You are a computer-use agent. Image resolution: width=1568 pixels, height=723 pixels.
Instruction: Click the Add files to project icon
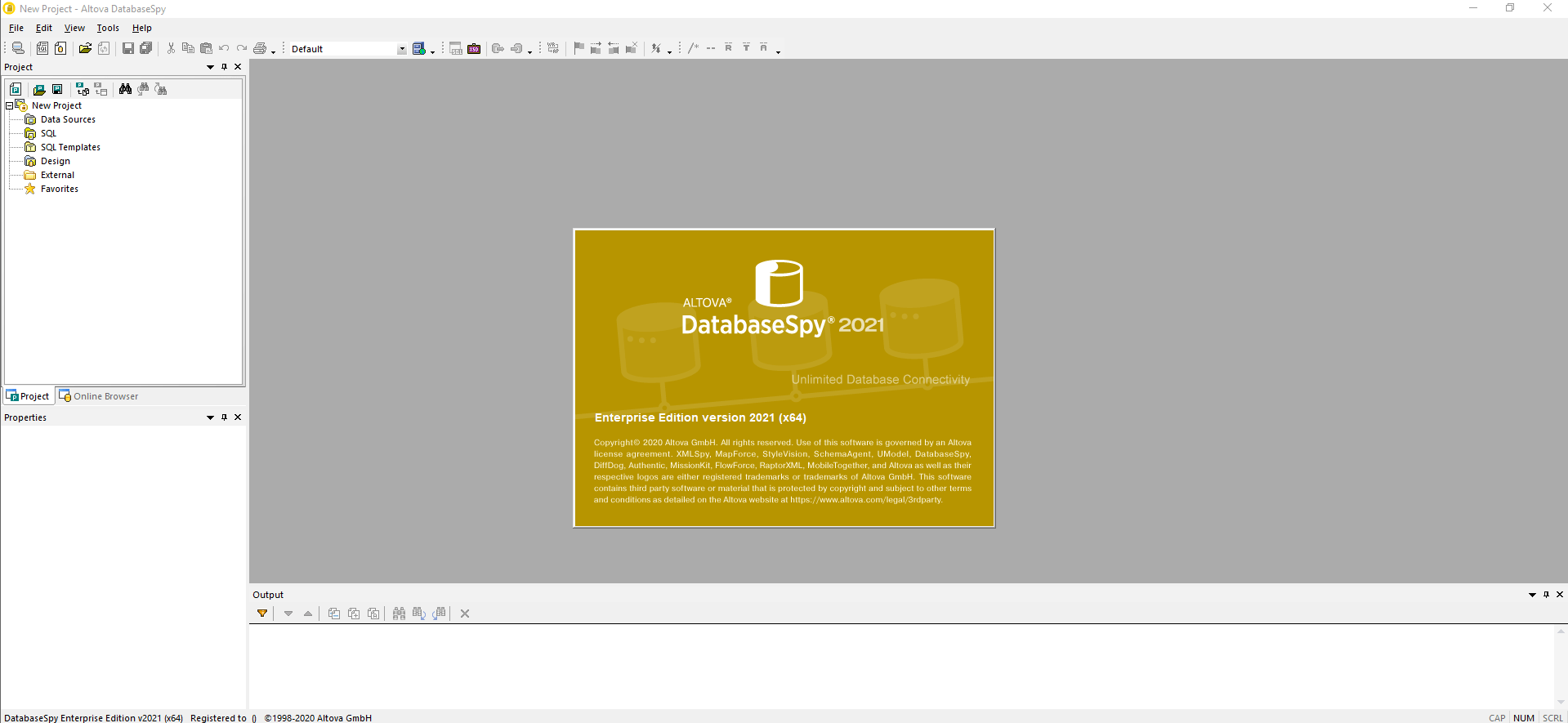83,89
